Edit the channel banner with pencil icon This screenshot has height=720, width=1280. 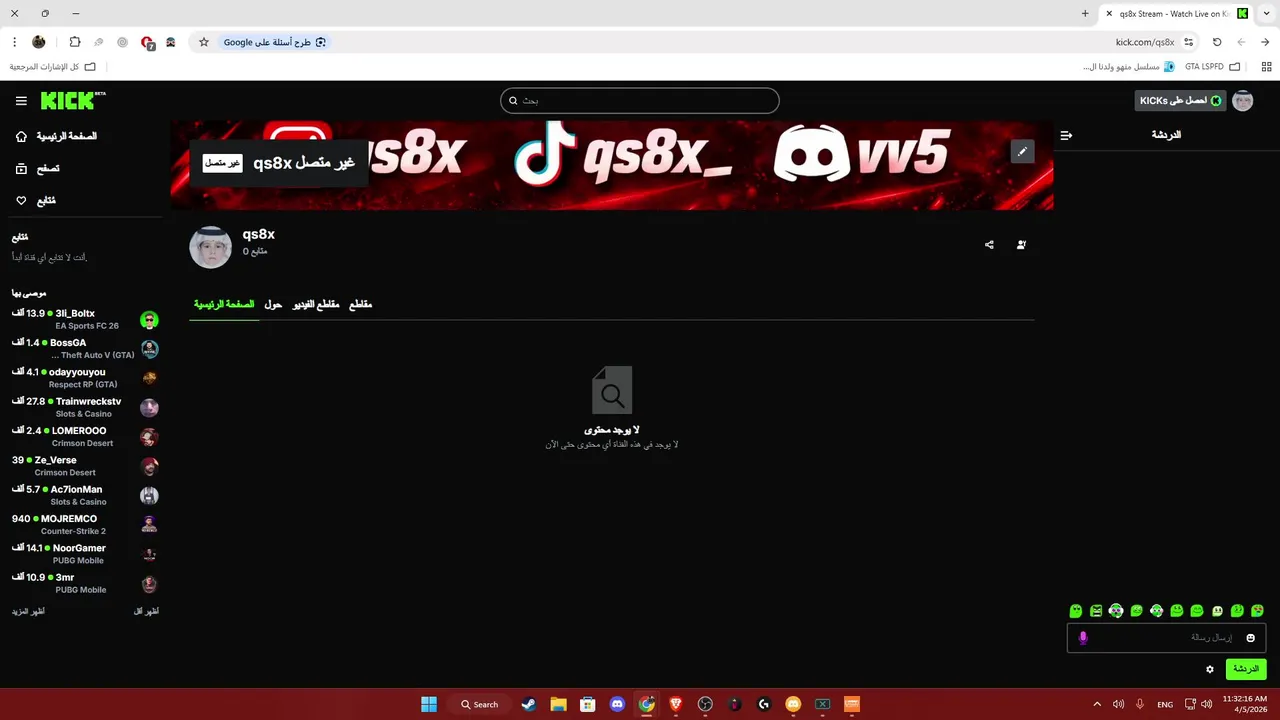tap(1022, 151)
